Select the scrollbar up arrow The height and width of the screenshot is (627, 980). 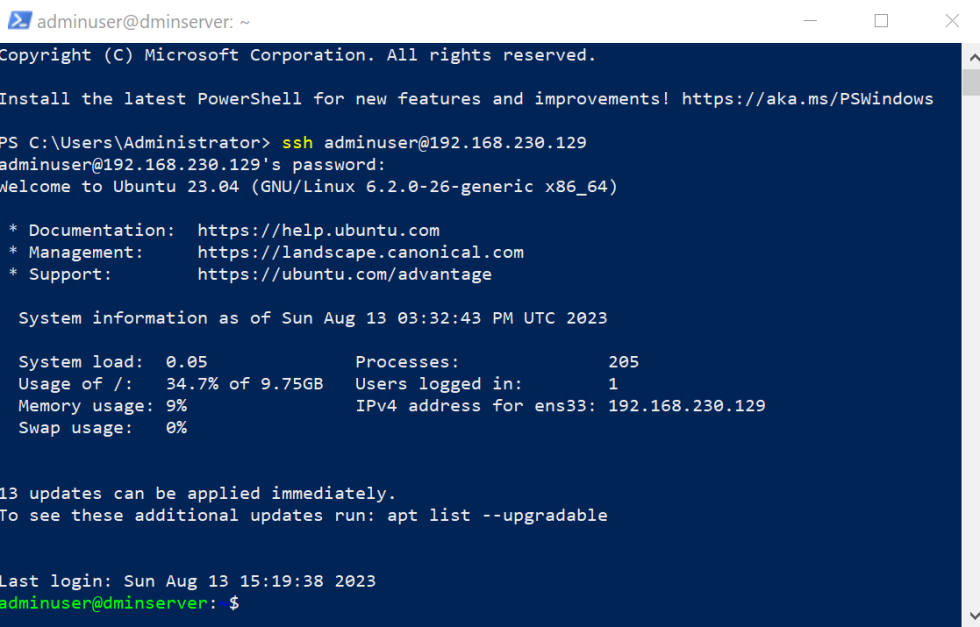click(x=971, y=58)
